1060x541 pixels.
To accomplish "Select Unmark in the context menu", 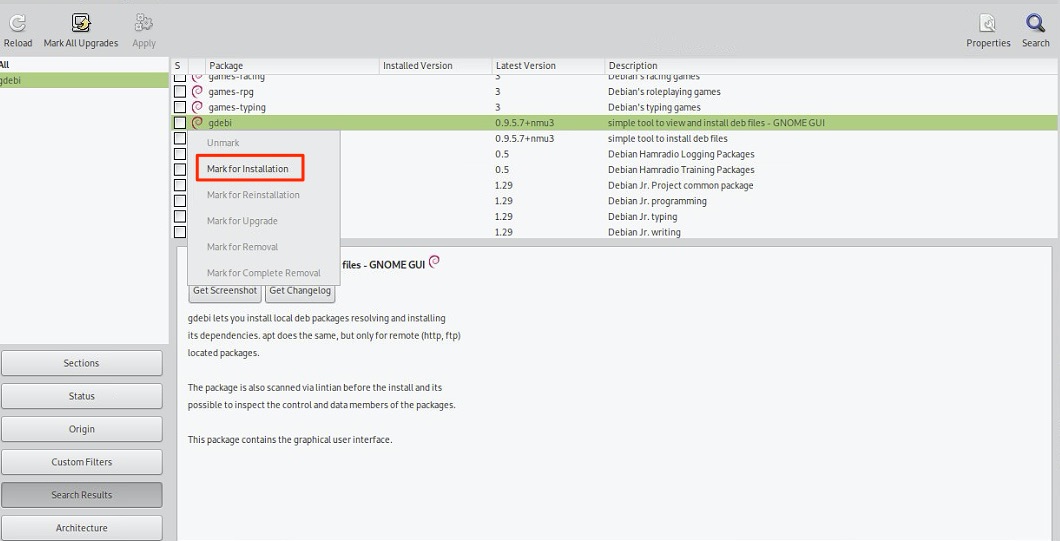I will click(223, 143).
